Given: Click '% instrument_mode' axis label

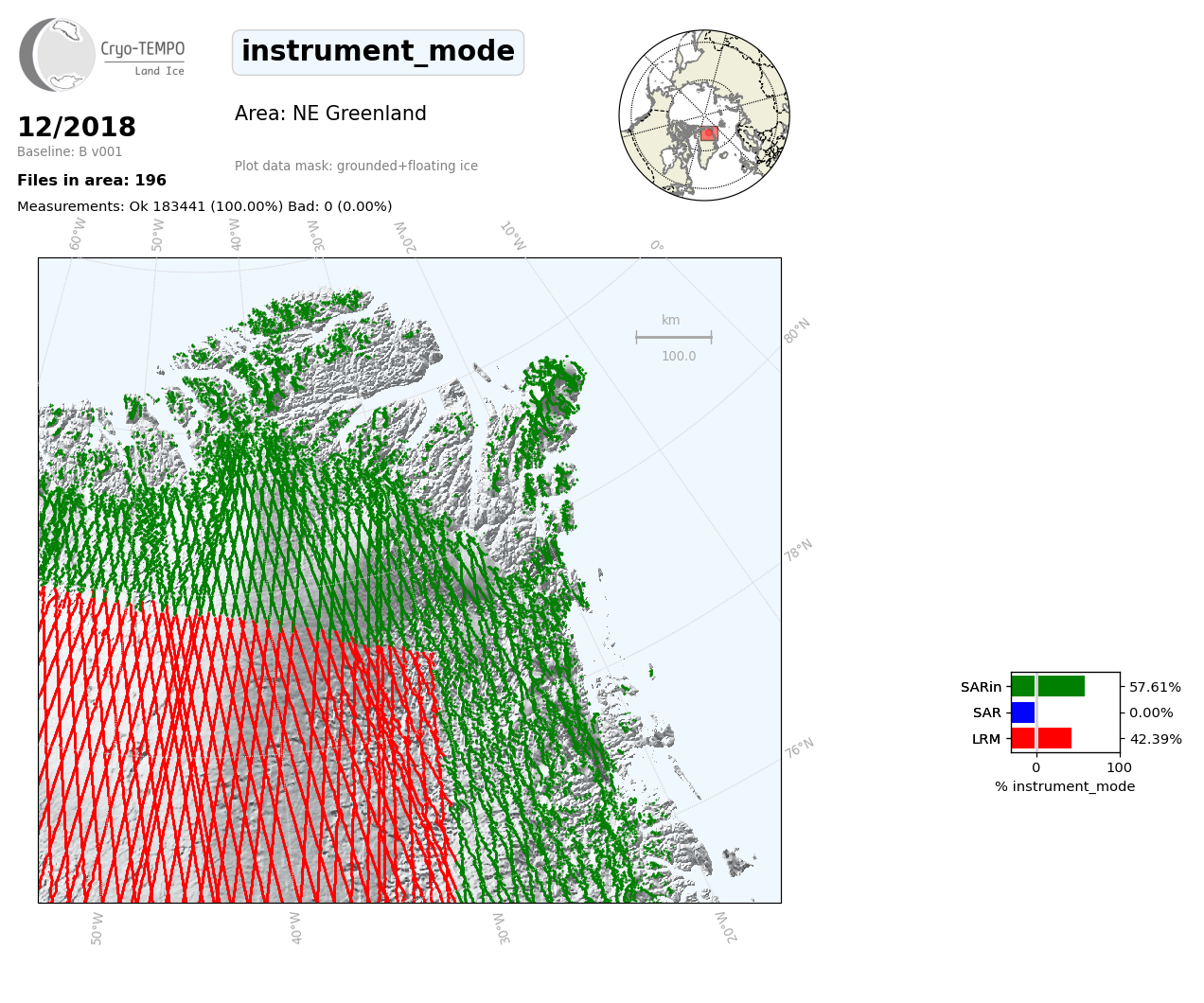Looking at the screenshot, I should point(1065,786).
